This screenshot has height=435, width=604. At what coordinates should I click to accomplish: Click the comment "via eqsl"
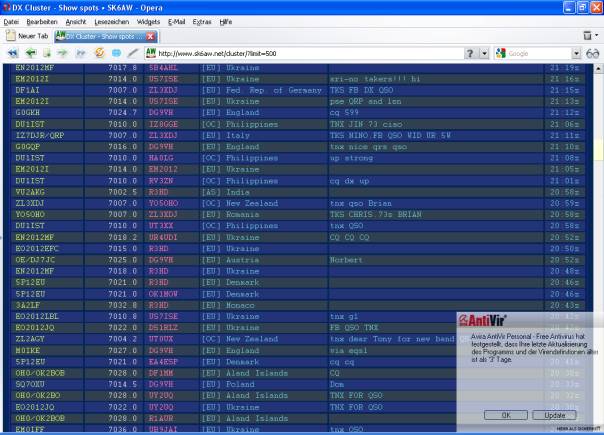[349, 351]
